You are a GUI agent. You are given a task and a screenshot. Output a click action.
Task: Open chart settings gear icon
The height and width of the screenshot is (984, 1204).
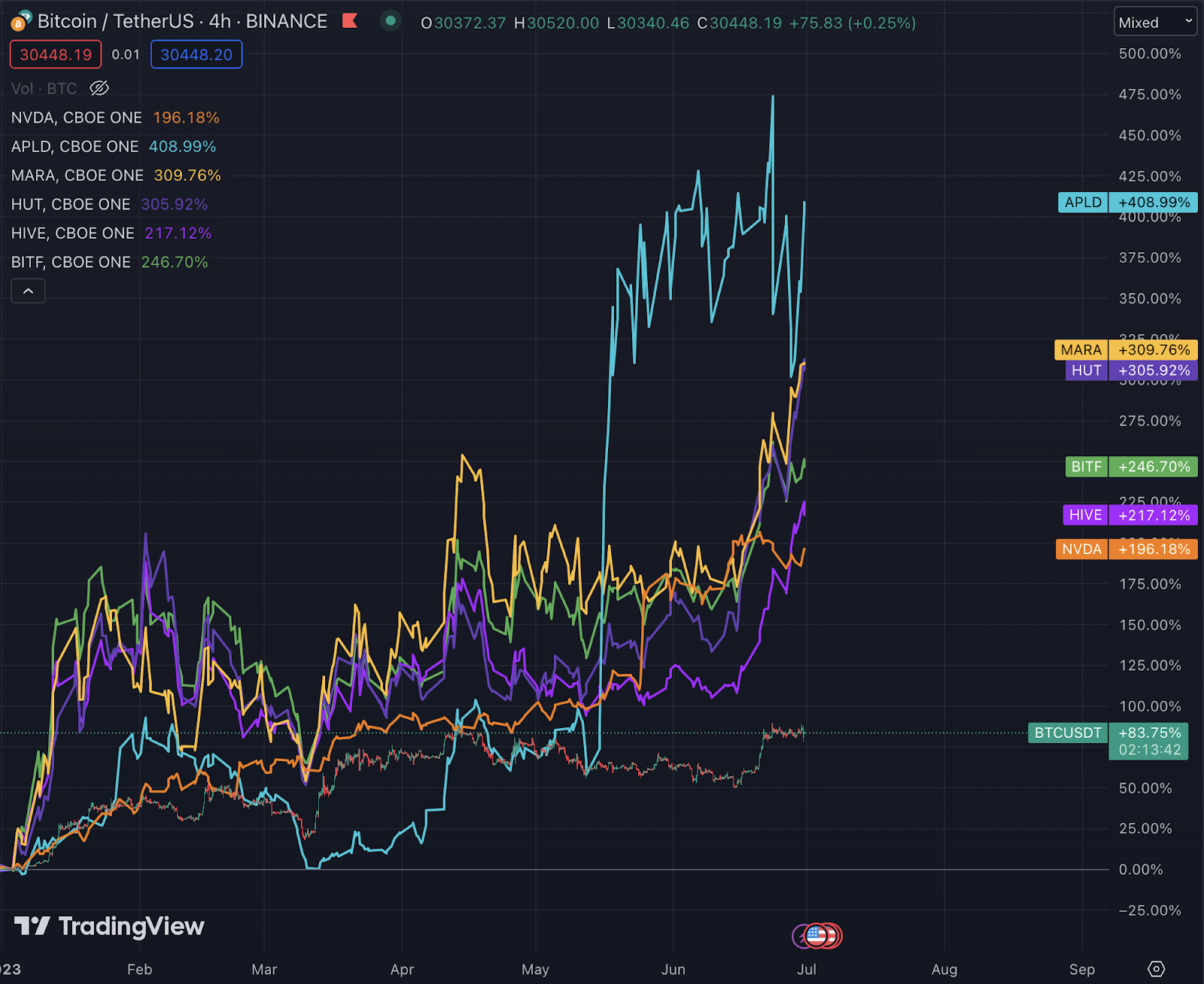[x=1157, y=969]
